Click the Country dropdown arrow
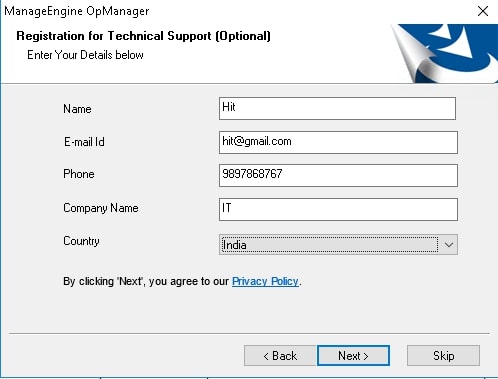This screenshot has height=379, width=498. [x=449, y=245]
